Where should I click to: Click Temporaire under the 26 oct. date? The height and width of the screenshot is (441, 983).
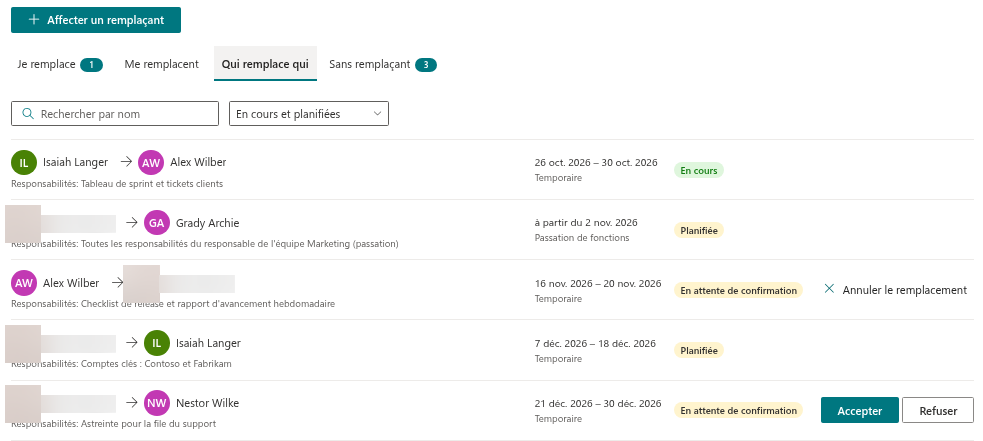click(x=558, y=178)
